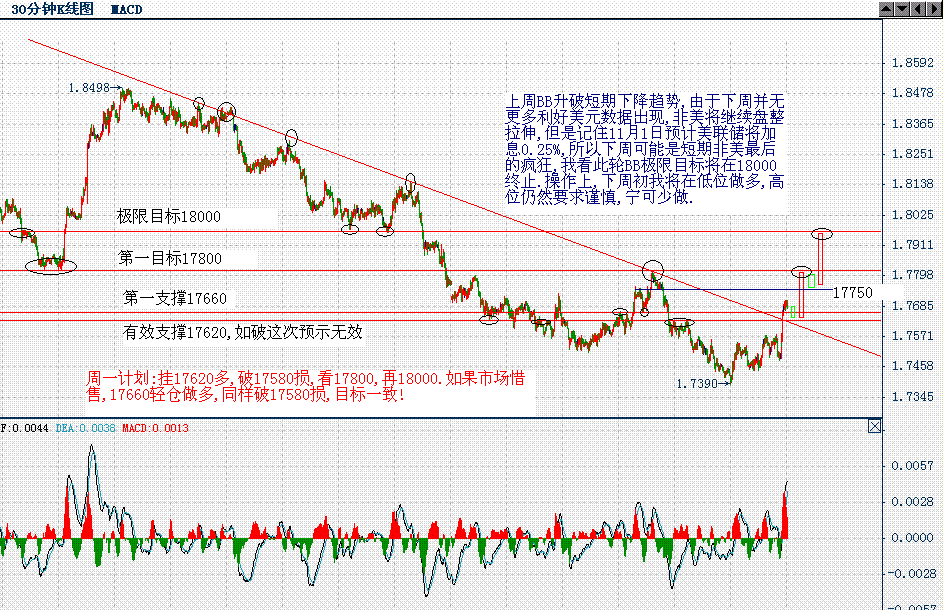Viewport: 945px width, 610px height.
Task: Click the MACD label in header
Action: pyautogui.click(x=127, y=10)
